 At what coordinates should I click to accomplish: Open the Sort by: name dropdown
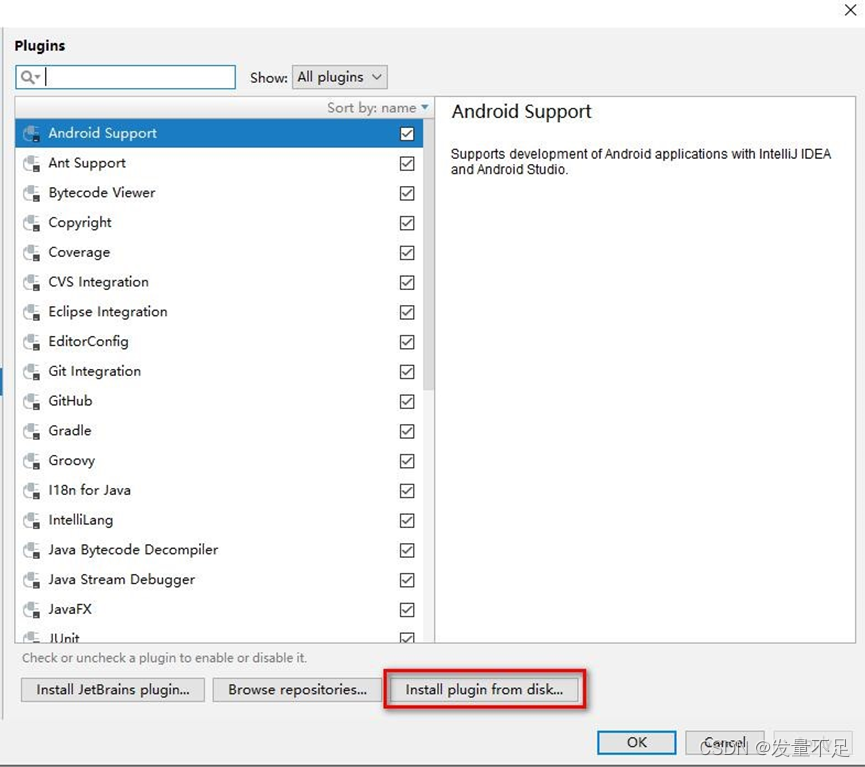coord(378,108)
